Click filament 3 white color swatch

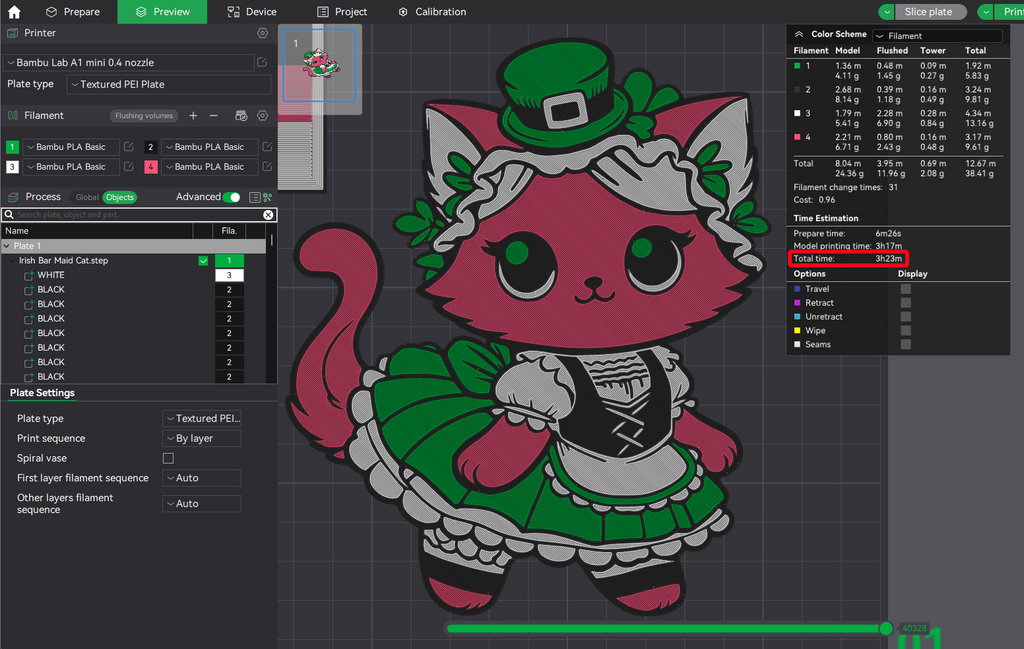pos(12,166)
